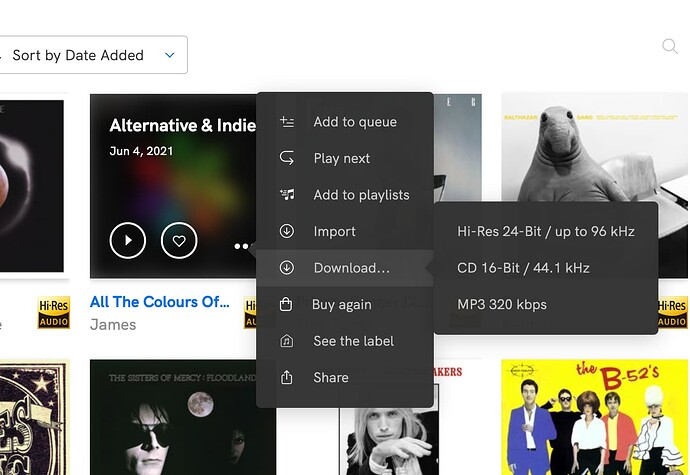Image resolution: width=690 pixels, height=475 pixels.
Task: Pick MP3 320 kbps download option
Action: point(502,304)
